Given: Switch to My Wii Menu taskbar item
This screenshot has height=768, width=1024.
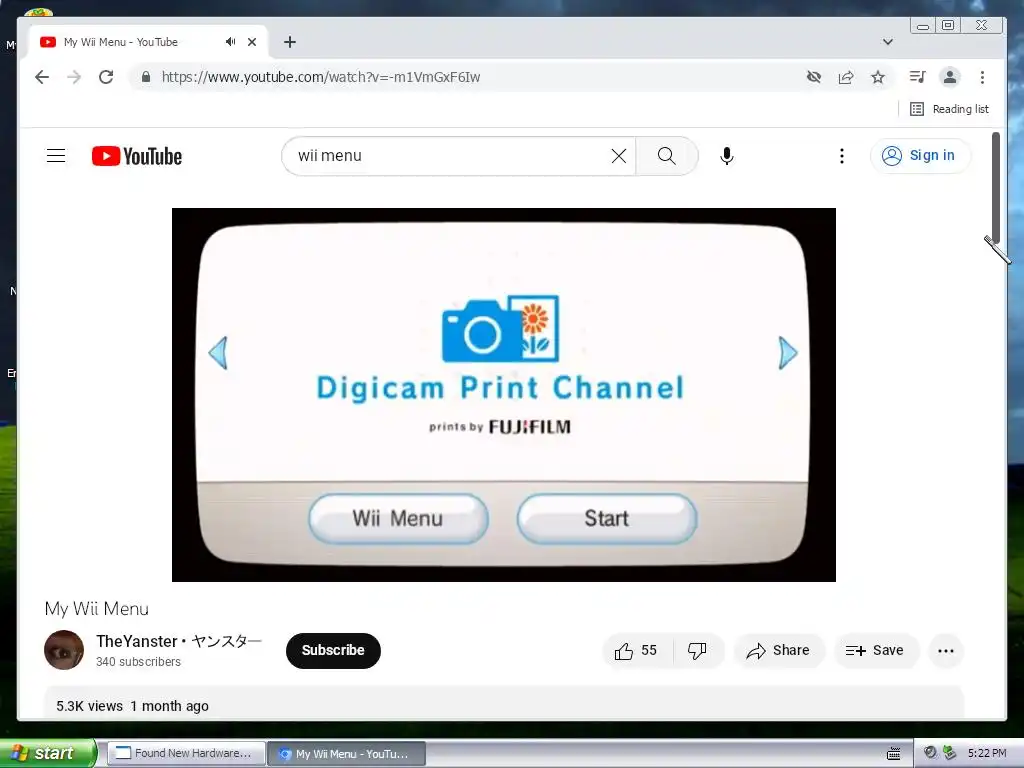Looking at the screenshot, I should point(347,754).
